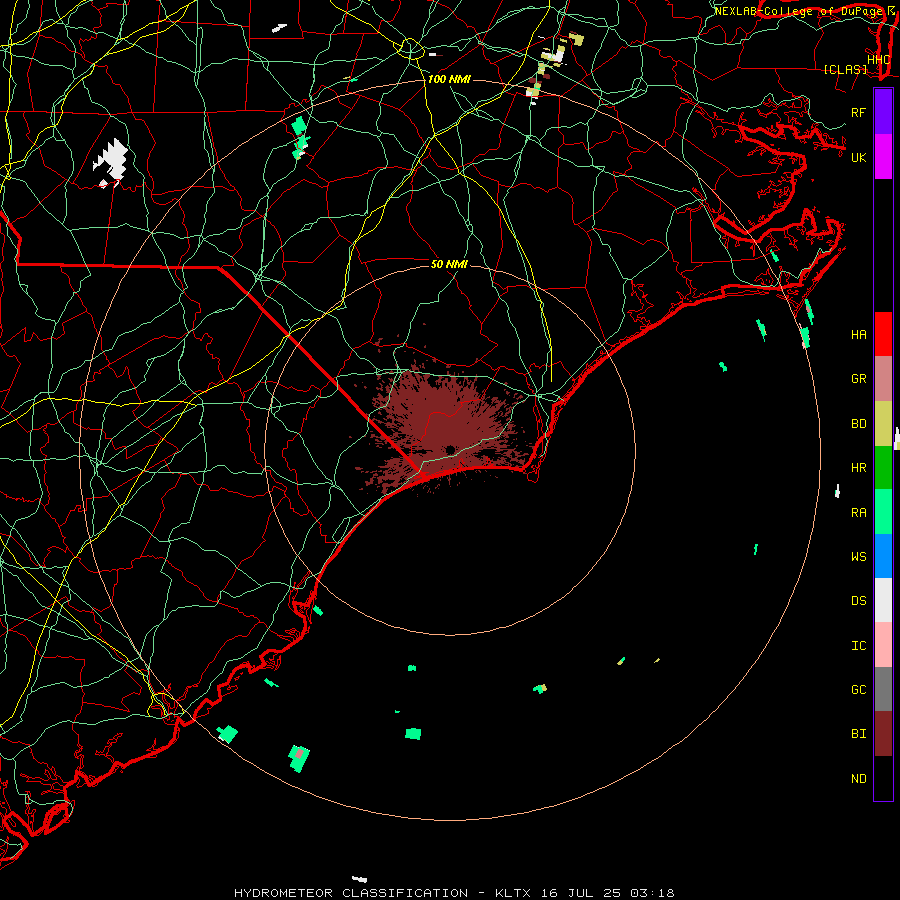Click the '16 JUL 25' date text
Viewport: 900px width, 900px height.
coord(581,893)
